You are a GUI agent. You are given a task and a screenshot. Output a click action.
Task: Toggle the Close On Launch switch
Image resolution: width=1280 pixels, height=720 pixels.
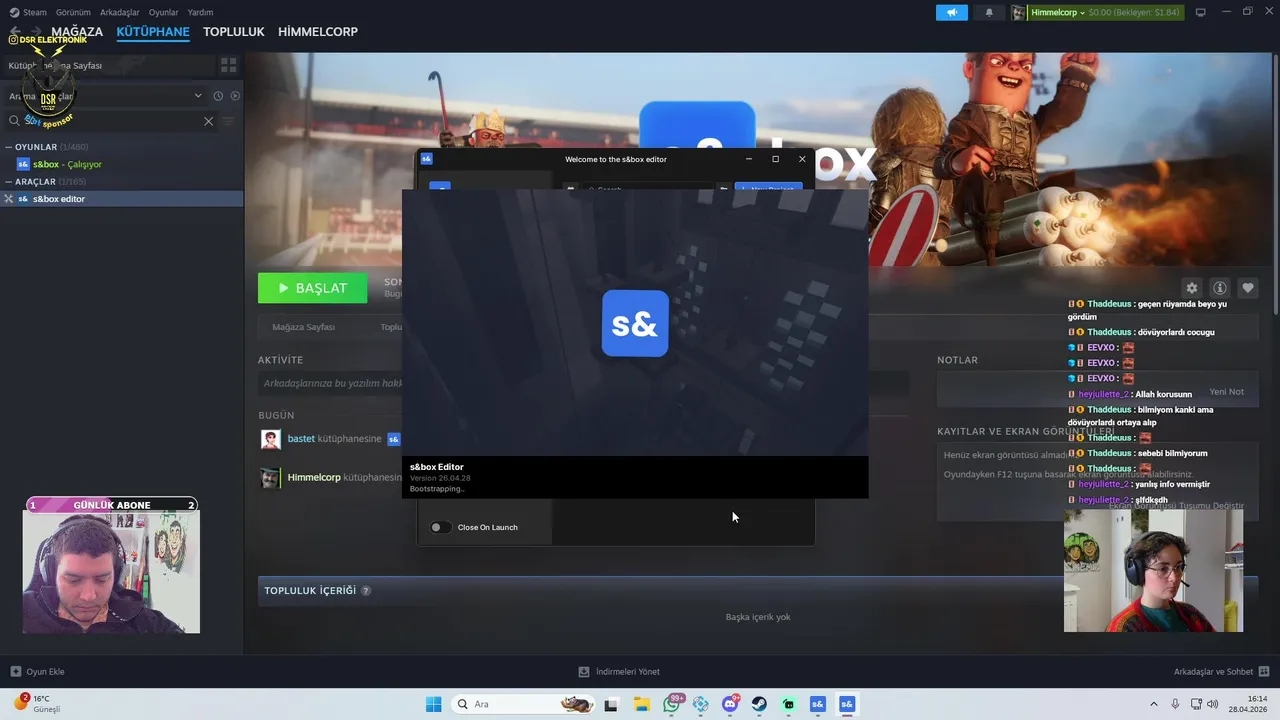point(440,527)
